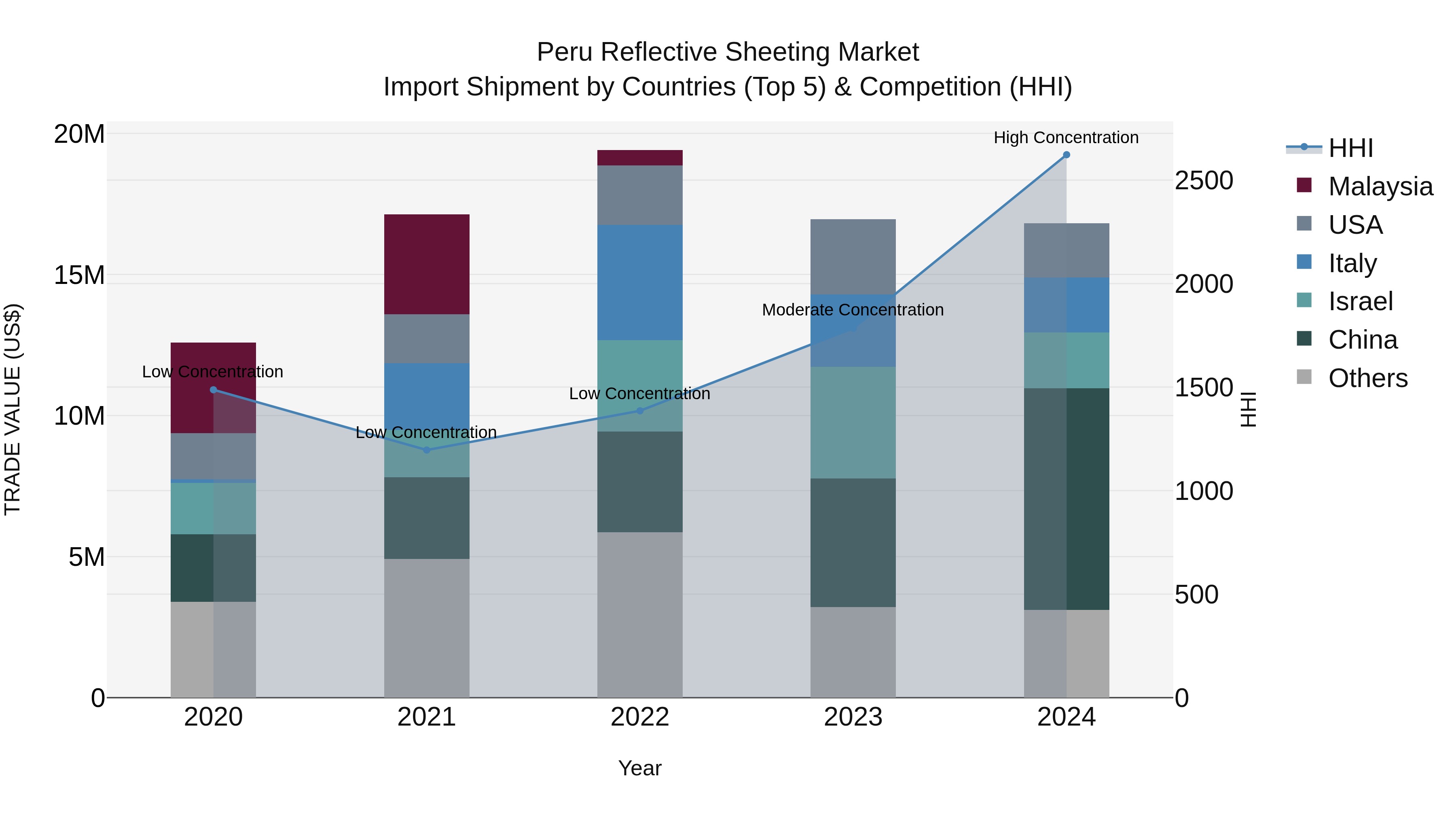Toggle the HHI legend entry
The width and height of the screenshot is (1456, 819).
pos(1329,148)
